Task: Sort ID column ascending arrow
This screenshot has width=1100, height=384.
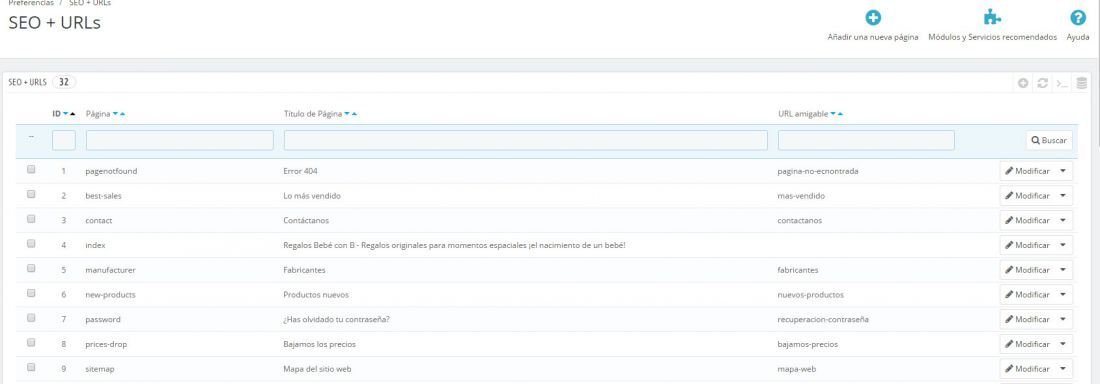Action: point(73,114)
